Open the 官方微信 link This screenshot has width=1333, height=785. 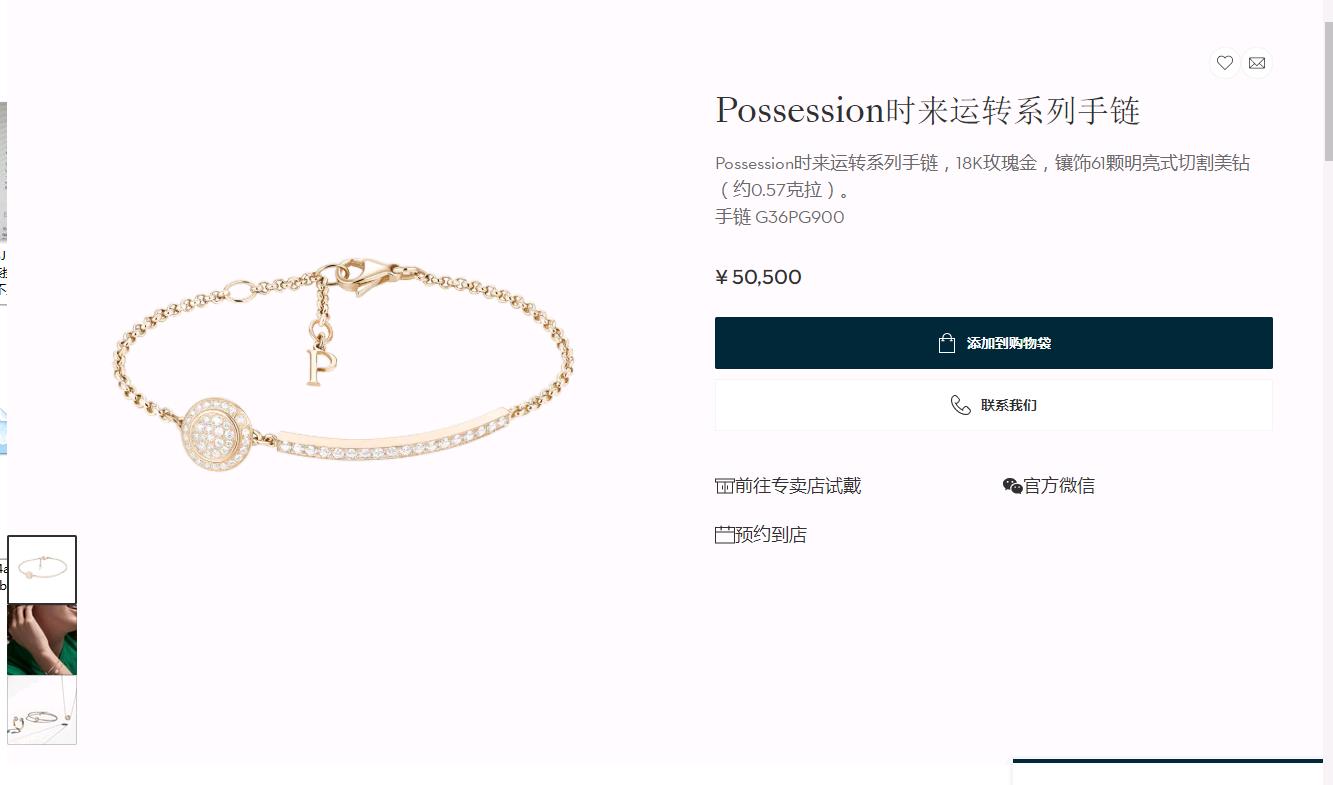(x=1059, y=486)
